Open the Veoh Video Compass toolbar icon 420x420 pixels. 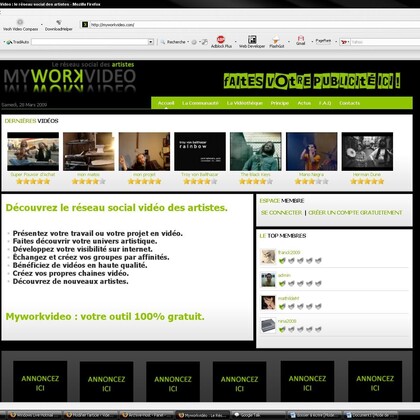(20, 23)
